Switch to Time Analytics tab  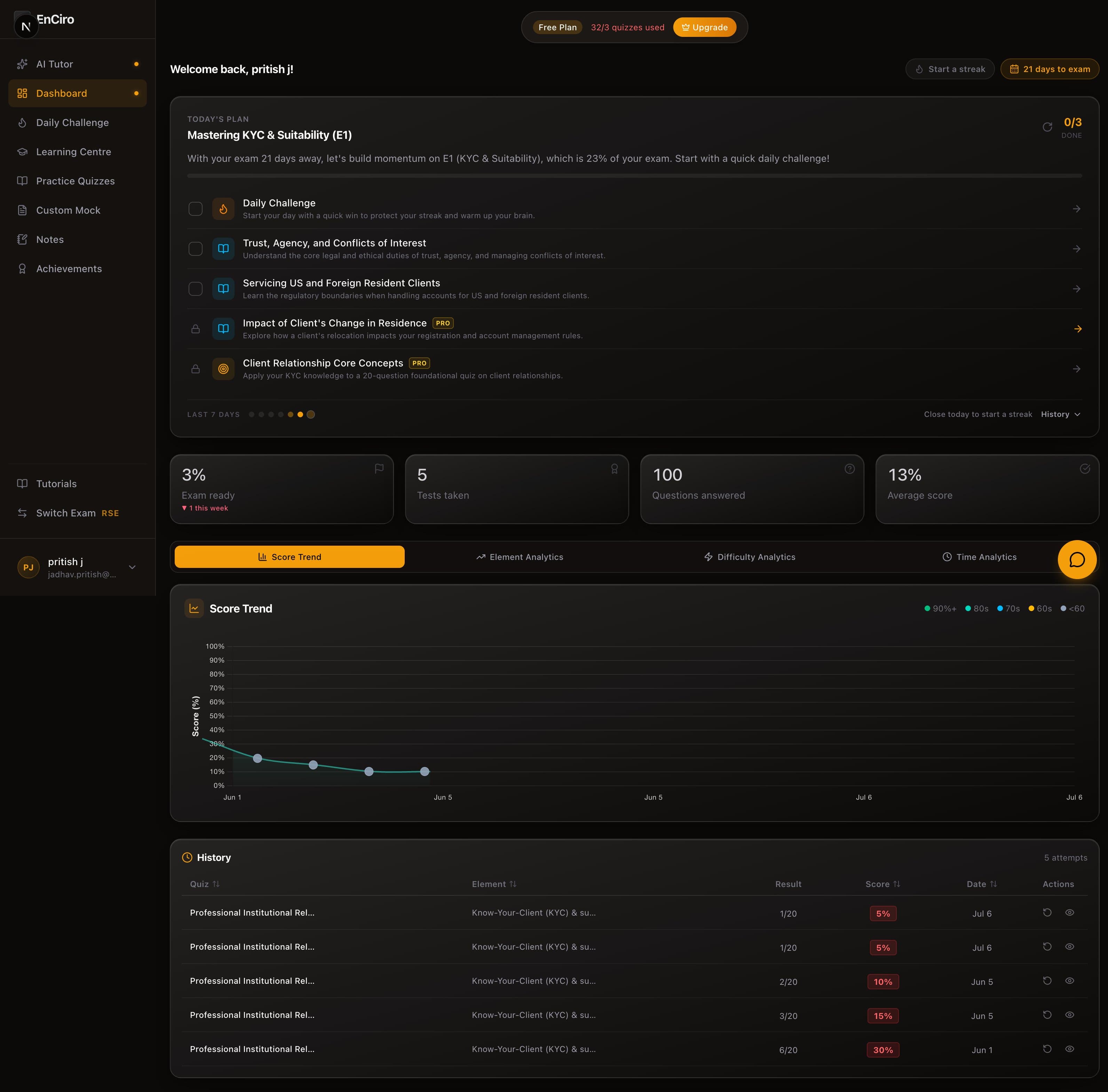[980, 557]
